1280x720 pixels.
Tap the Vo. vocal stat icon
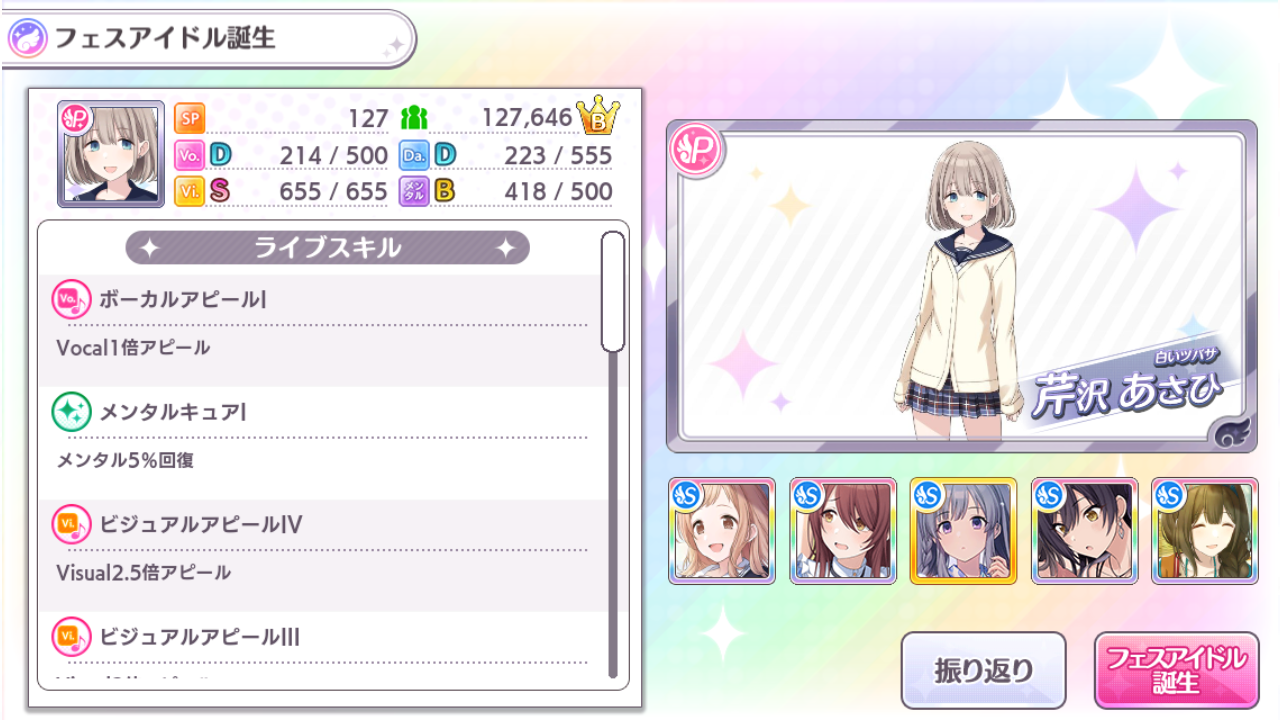pyautogui.click(x=190, y=155)
